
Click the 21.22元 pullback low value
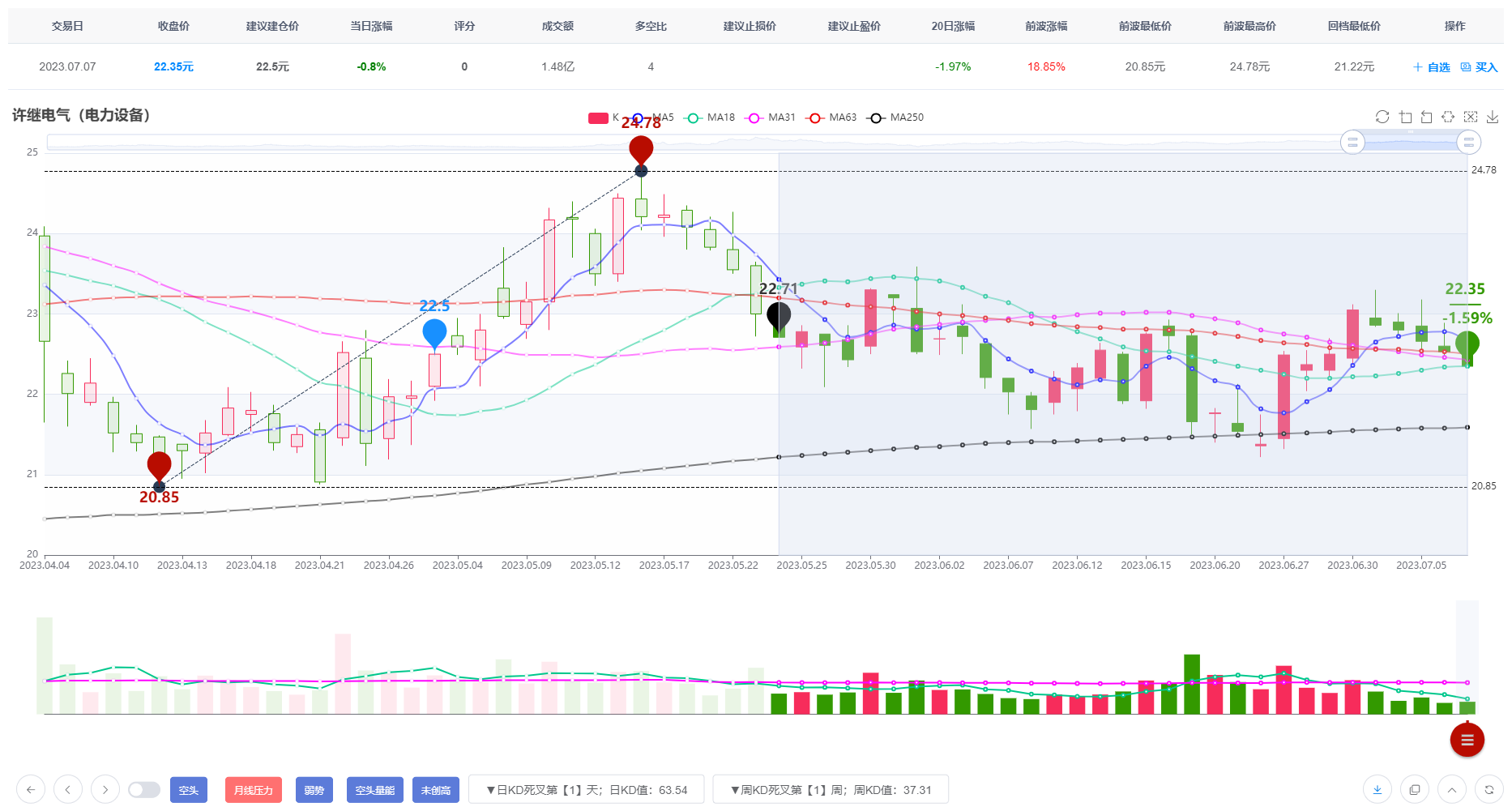pyautogui.click(x=1354, y=66)
